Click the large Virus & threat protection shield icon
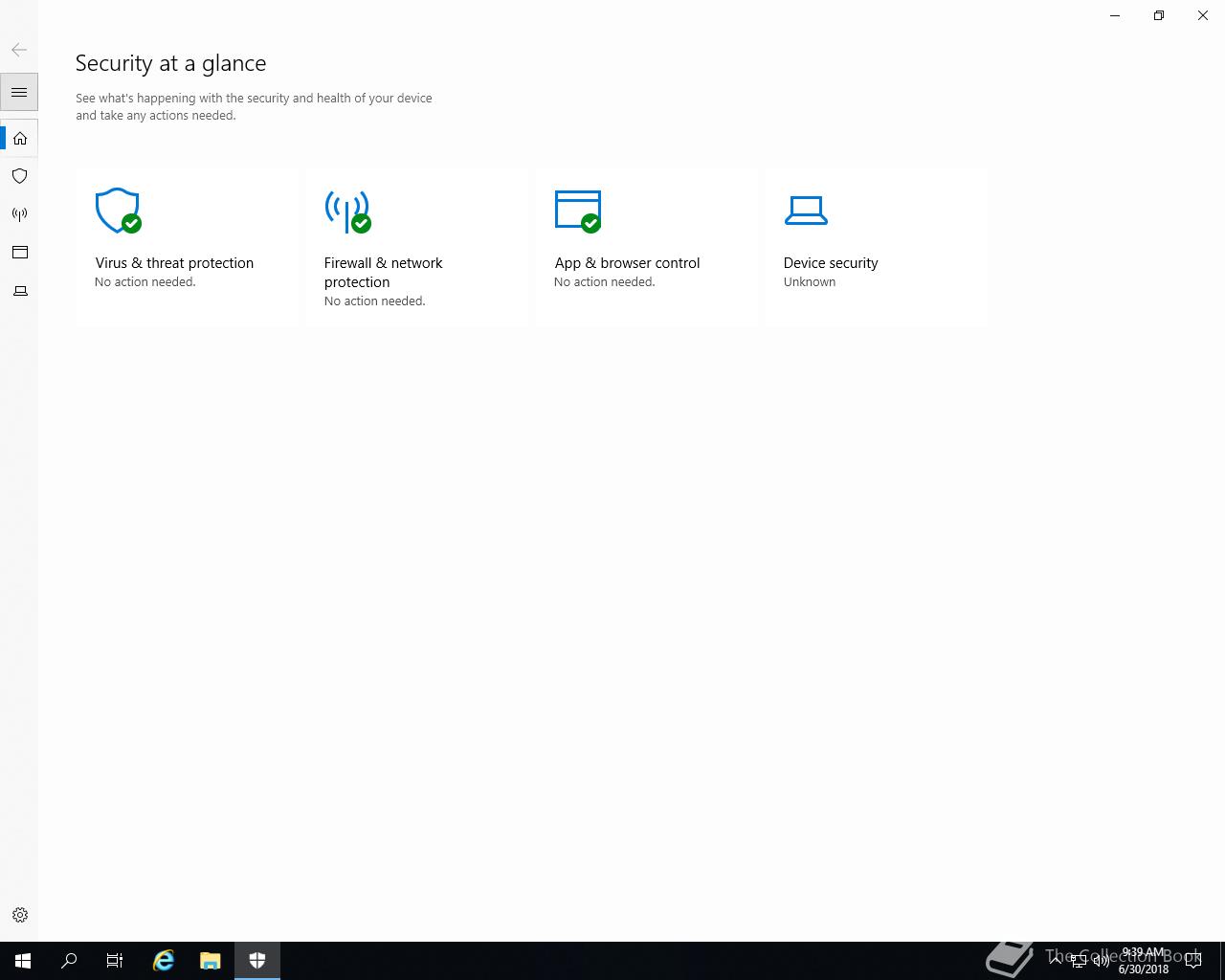This screenshot has width=1225, height=980. click(119, 211)
